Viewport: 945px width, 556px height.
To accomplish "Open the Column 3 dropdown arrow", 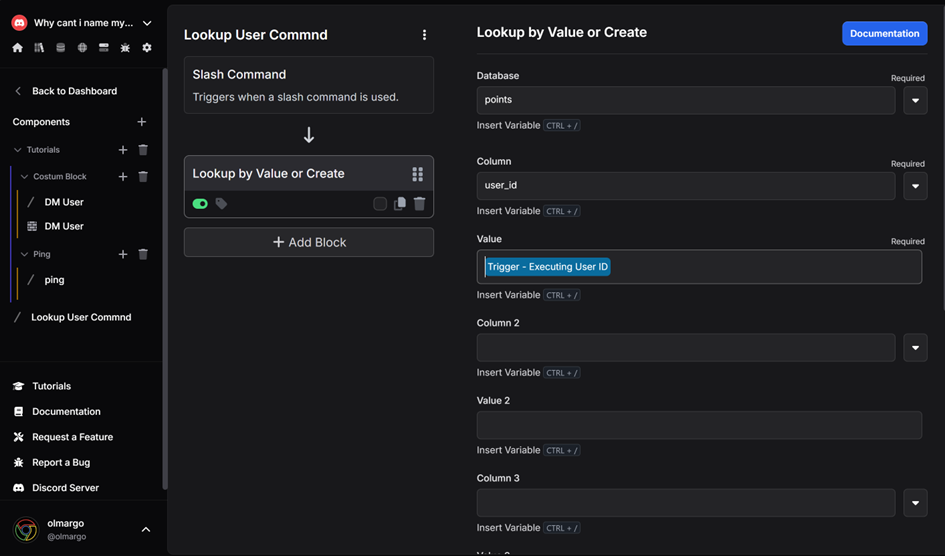I will pyautogui.click(x=915, y=502).
